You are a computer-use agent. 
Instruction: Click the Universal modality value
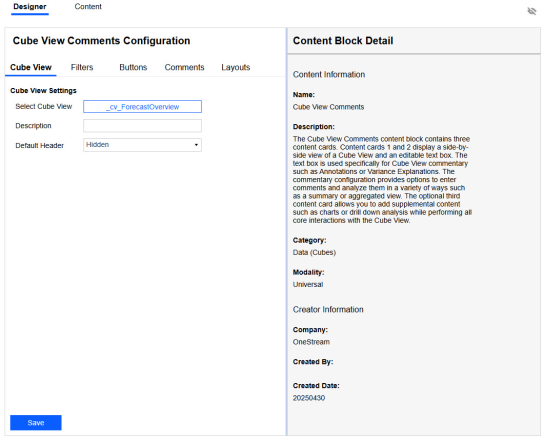308,285
